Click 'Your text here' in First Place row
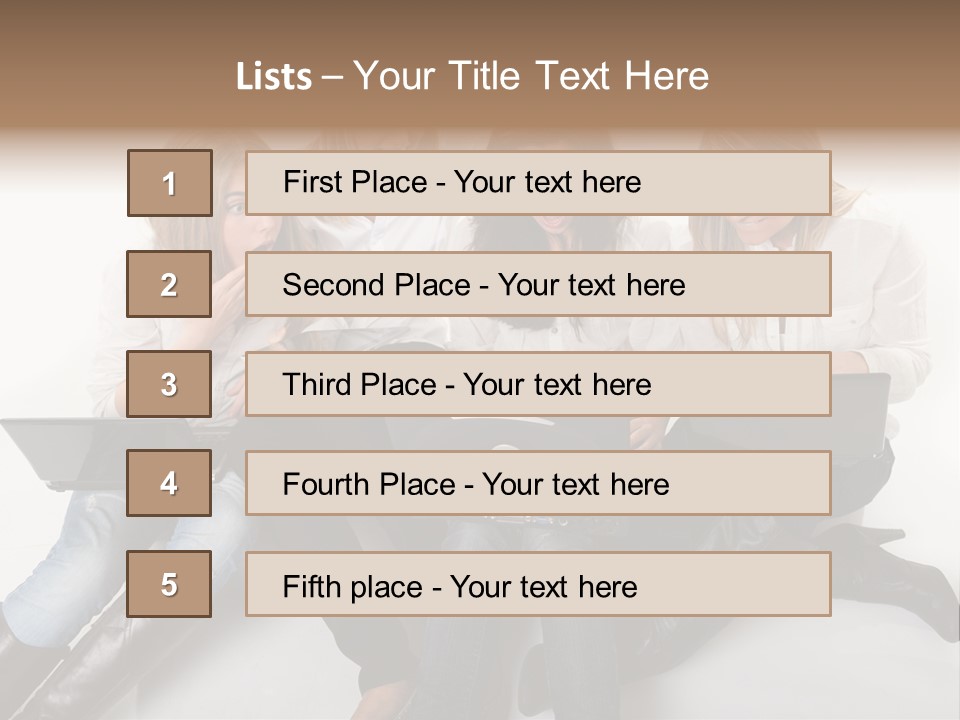Viewport: 960px width, 720px height. pyautogui.click(x=547, y=182)
